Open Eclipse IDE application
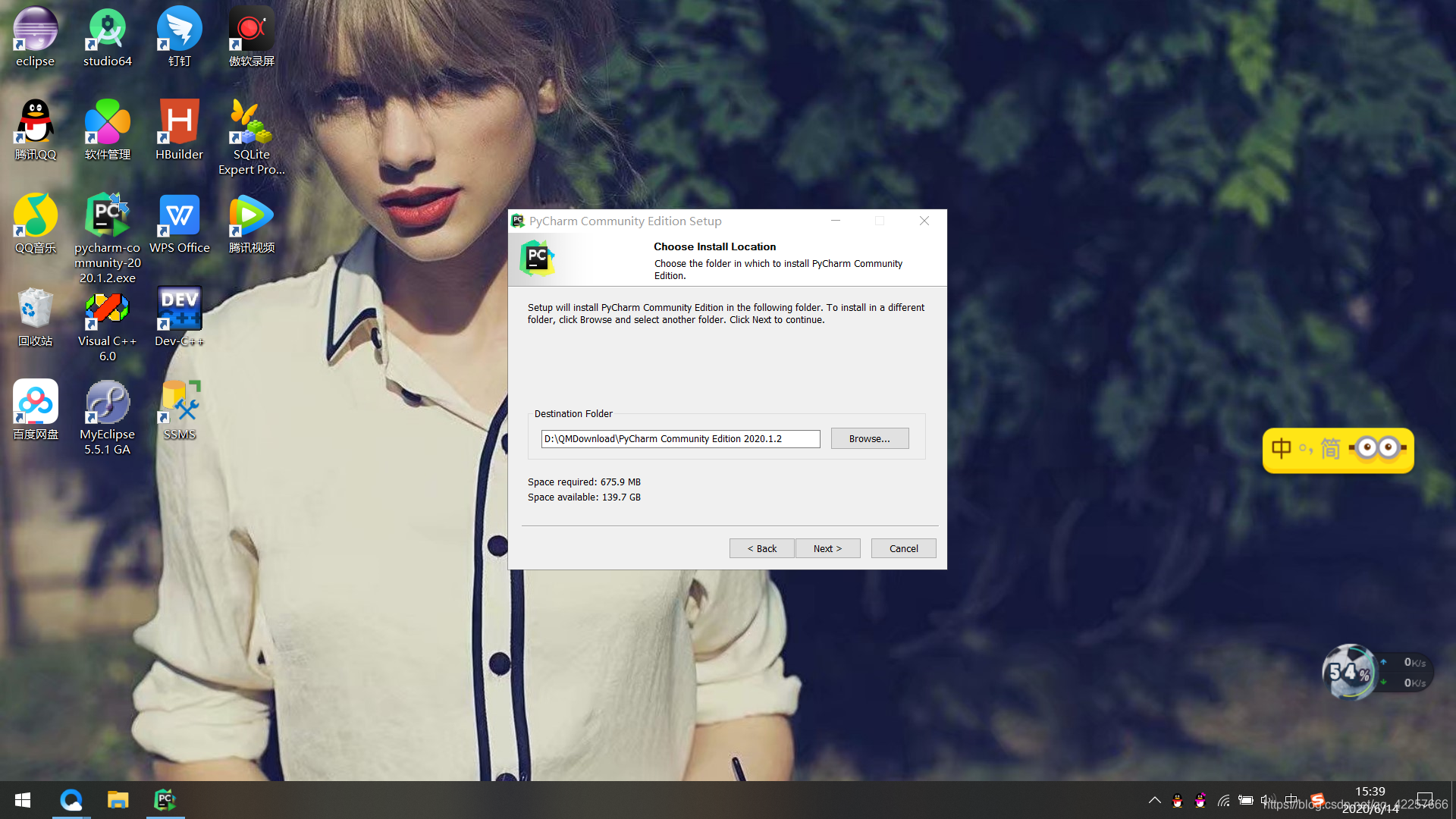 pos(35,37)
